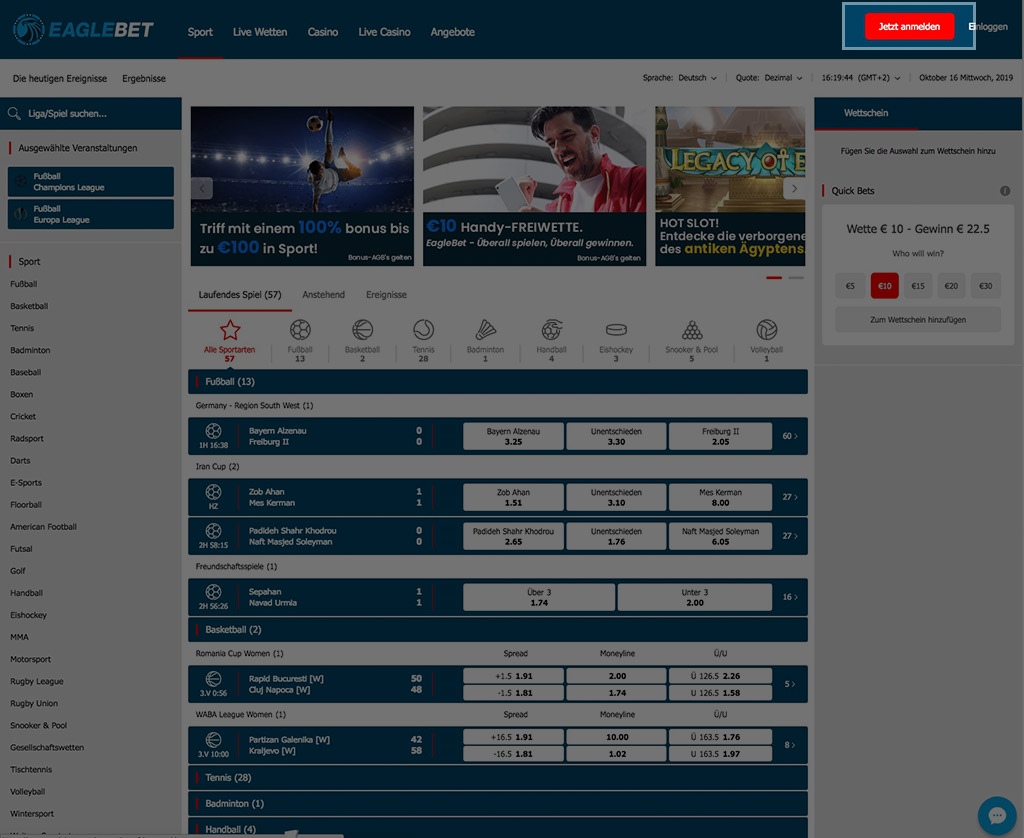Screen dimensions: 1024x838
Task: Switch to the Anstehend tab
Action: click(x=323, y=295)
